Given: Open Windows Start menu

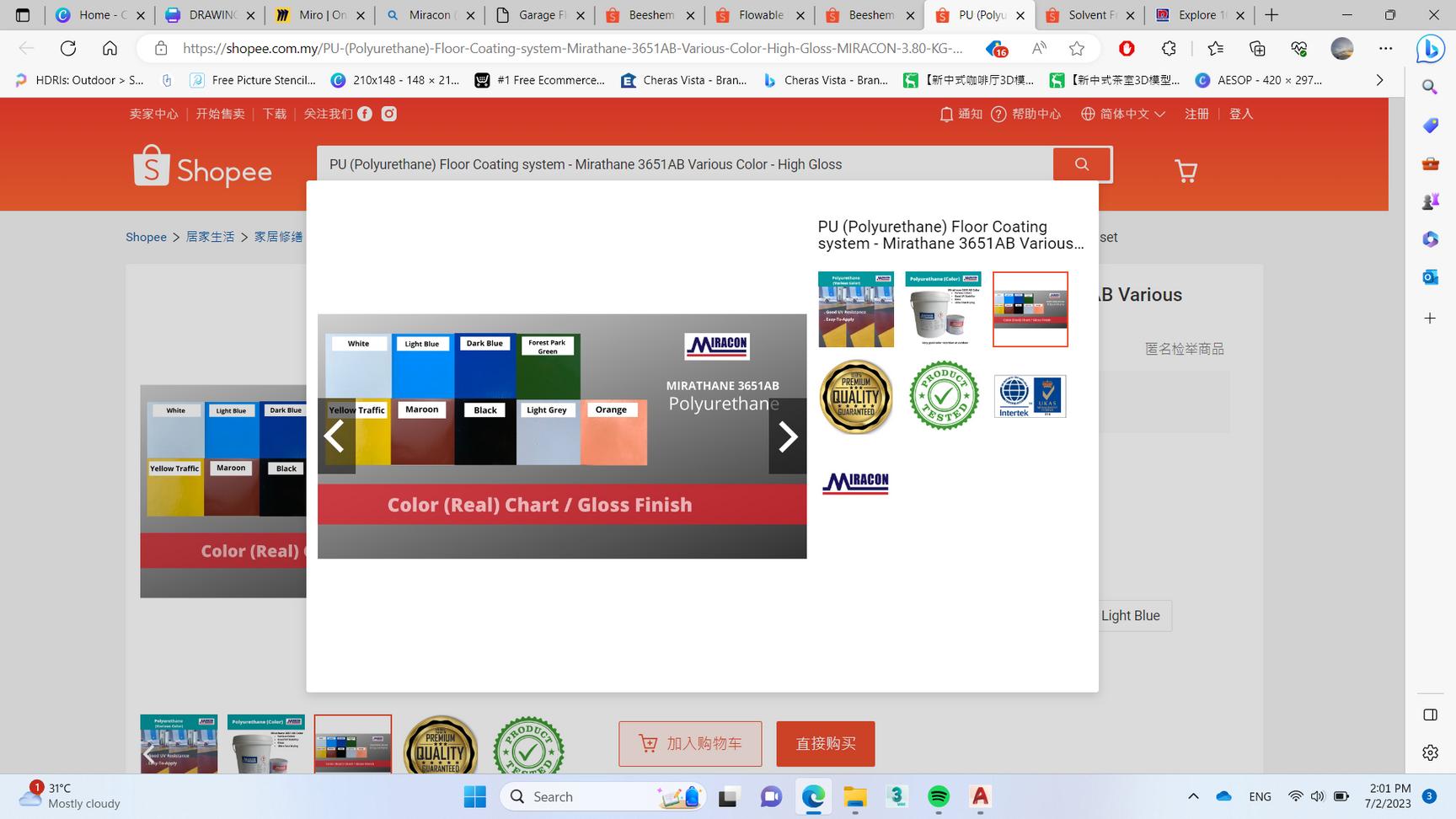Looking at the screenshot, I should pyautogui.click(x=475, y=796).
